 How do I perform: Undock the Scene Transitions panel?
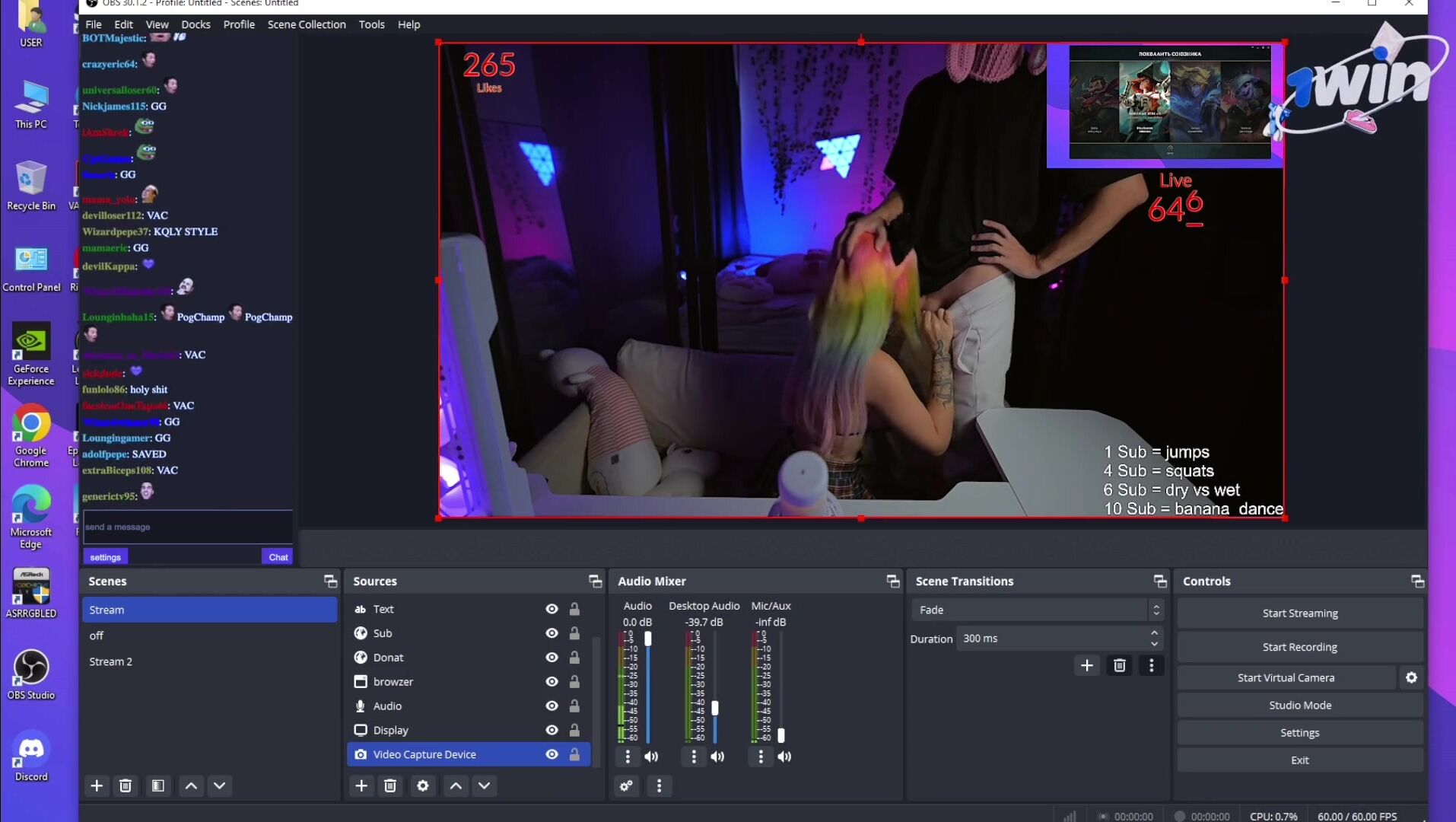[x=1160, y=581]
